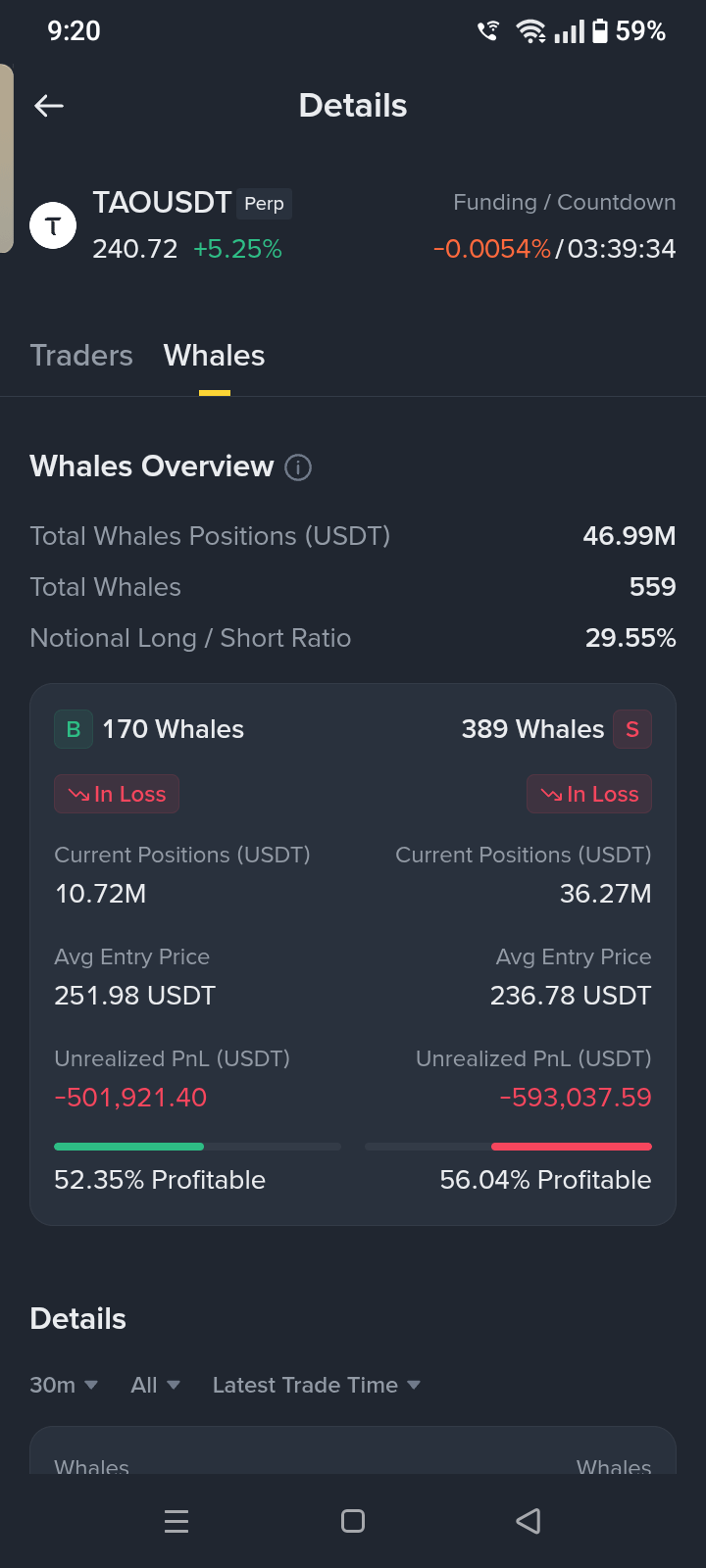Image resolution: width=706 pixels, height=1568 pixels.
Task: Select the Whales tab
Action: tap(214, 356)
